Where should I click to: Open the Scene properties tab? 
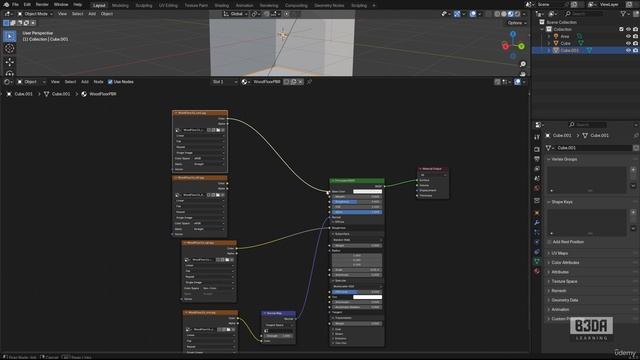[x=537, y=178]
